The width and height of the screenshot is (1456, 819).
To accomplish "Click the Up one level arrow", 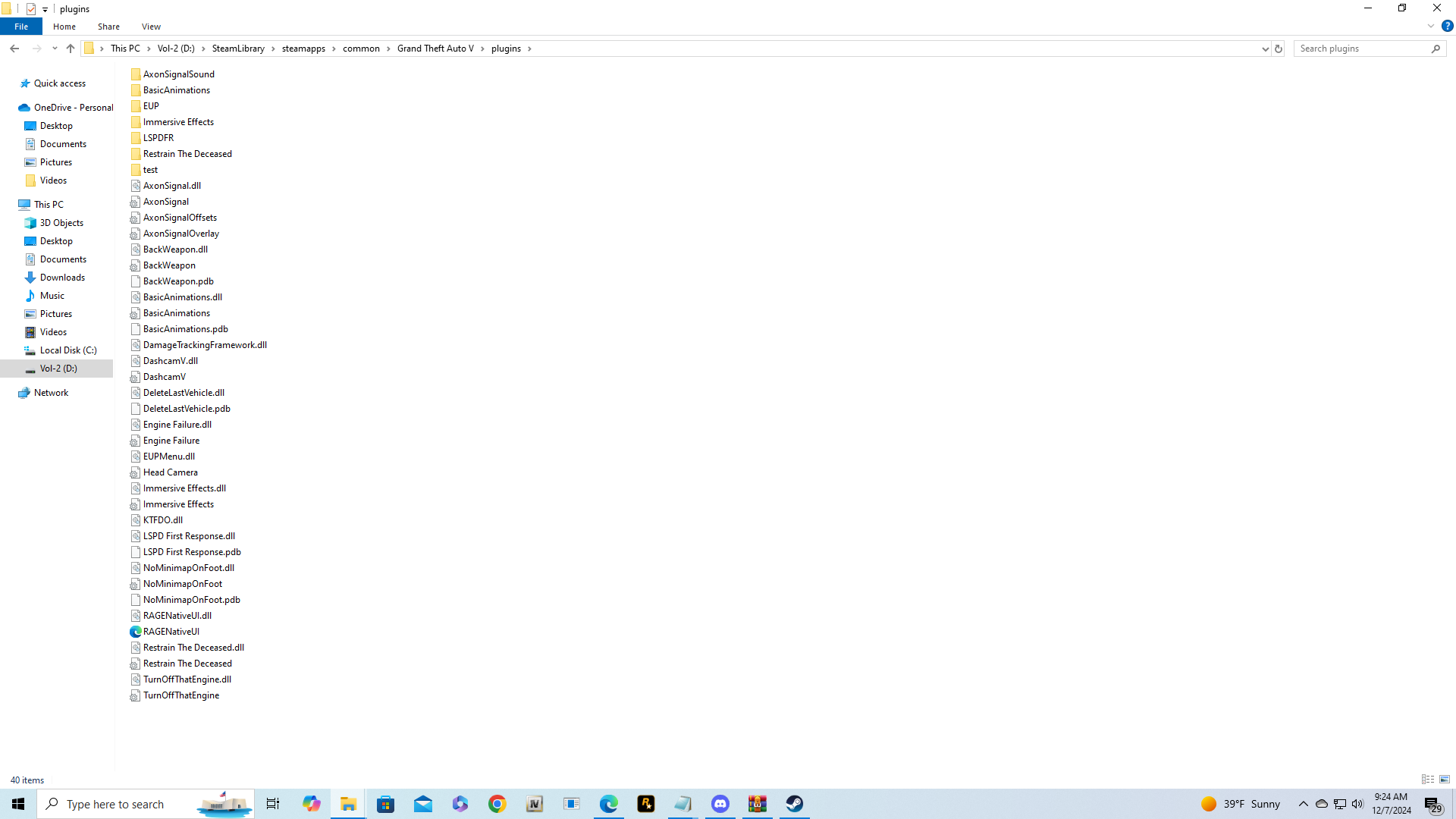I will tap(71, 49).
